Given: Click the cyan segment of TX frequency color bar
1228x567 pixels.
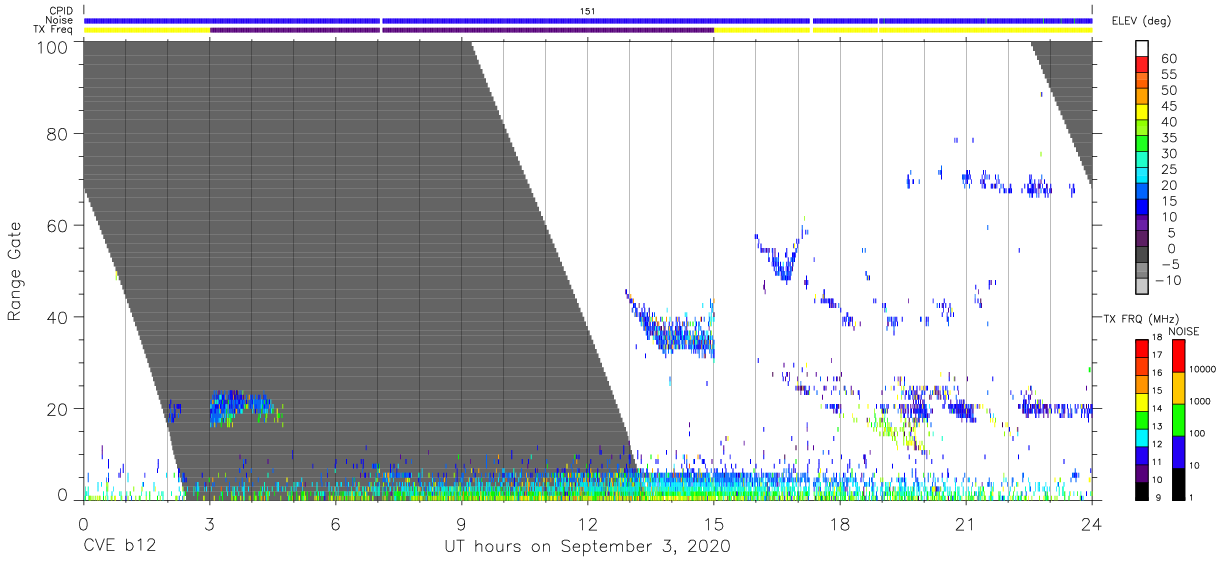Looking at the screenshot, I should [x=1142, y=436].
